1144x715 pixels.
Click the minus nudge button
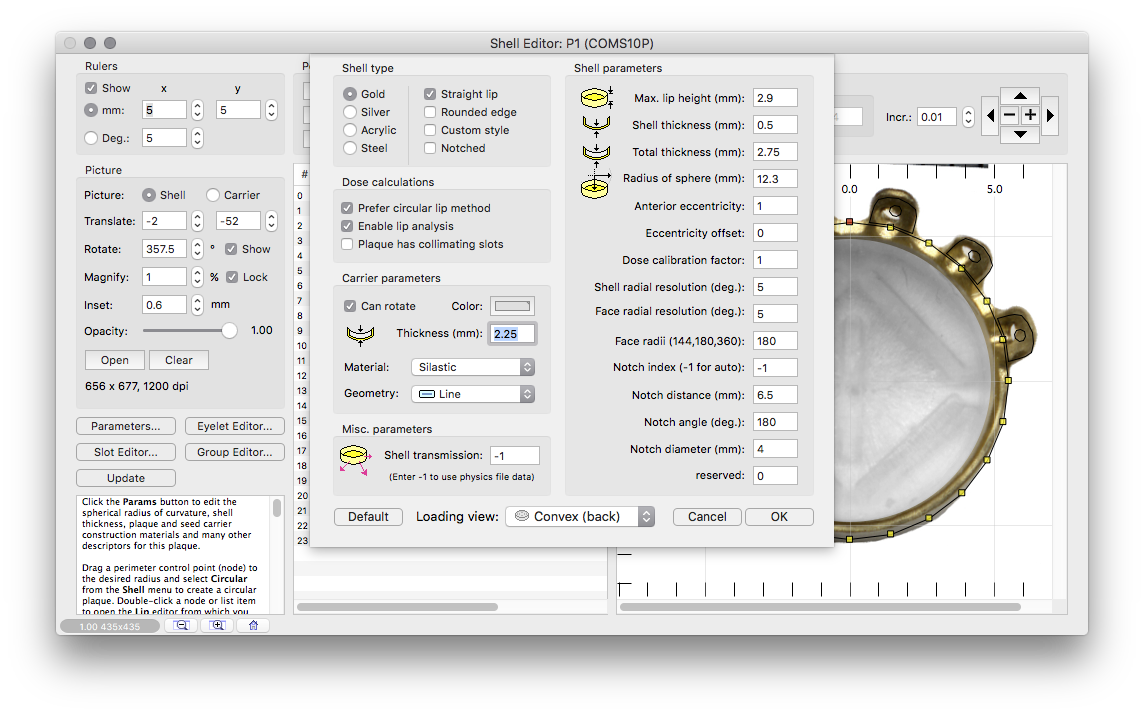[x=1010, y=115]
